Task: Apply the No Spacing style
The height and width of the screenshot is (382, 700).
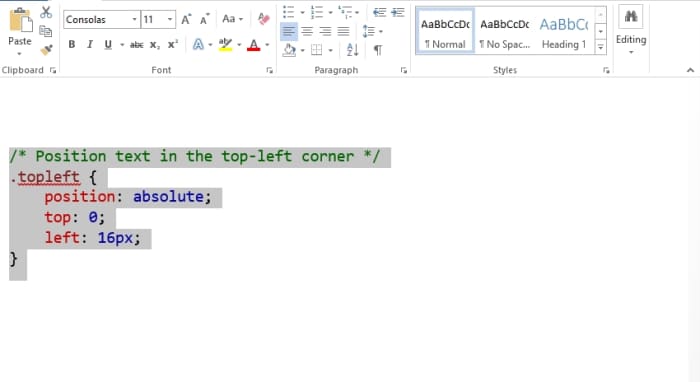Action: [x=504, y=31]
